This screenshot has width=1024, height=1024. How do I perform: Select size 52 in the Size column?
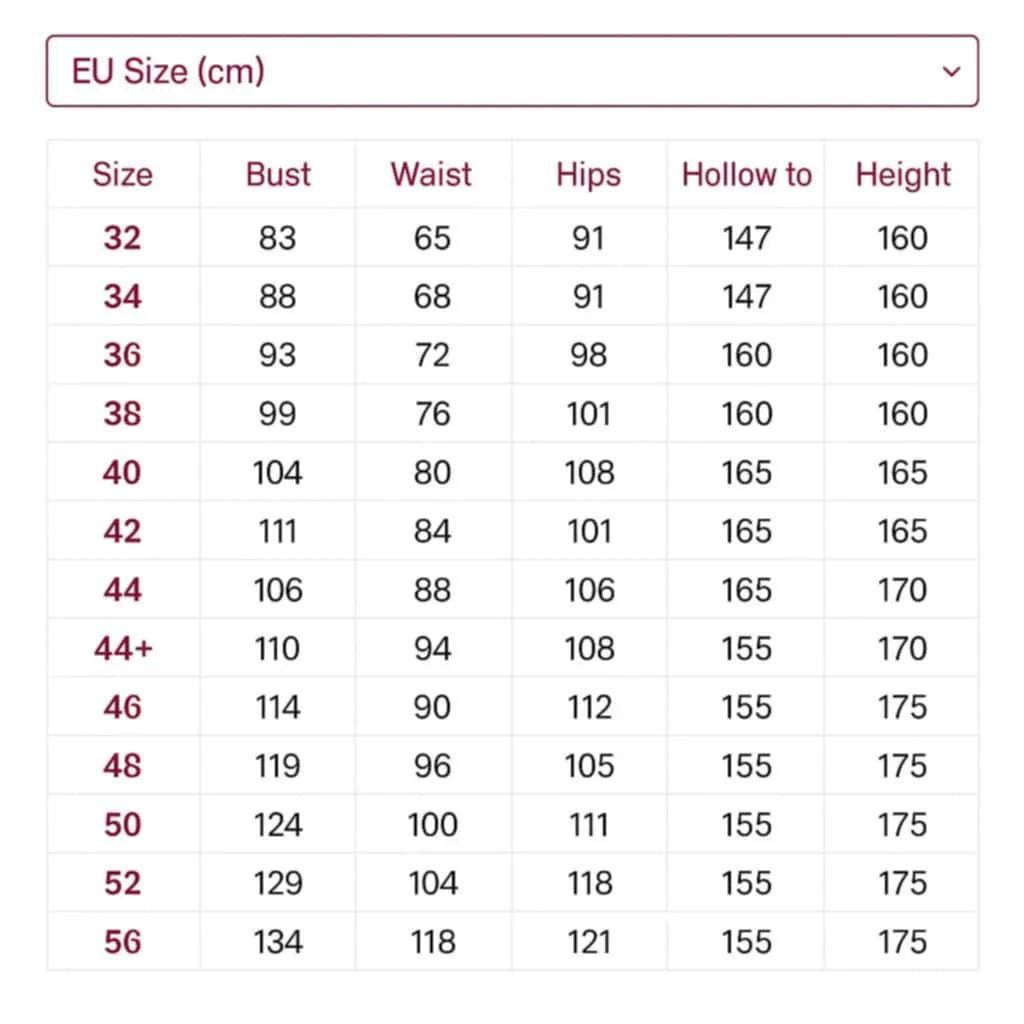pyautogui.click(x=122, y=883)
